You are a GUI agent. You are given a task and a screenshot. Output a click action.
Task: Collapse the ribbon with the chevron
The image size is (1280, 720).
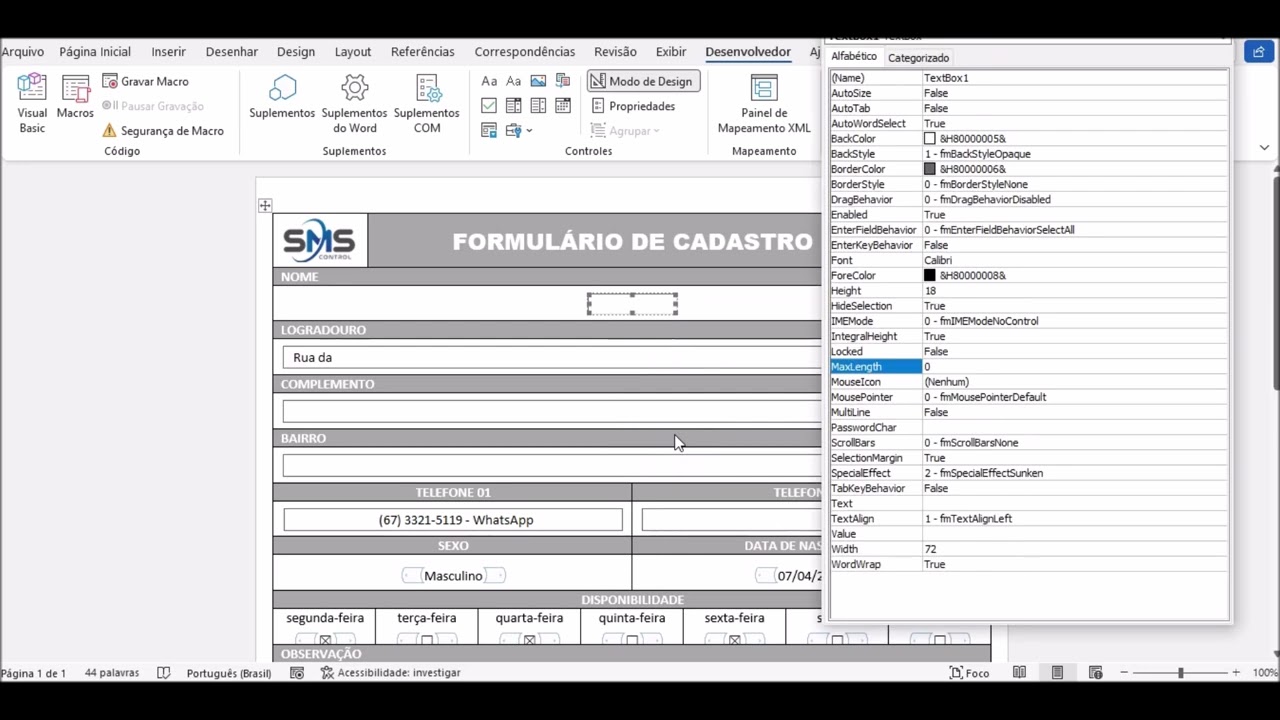point(1264,147)
